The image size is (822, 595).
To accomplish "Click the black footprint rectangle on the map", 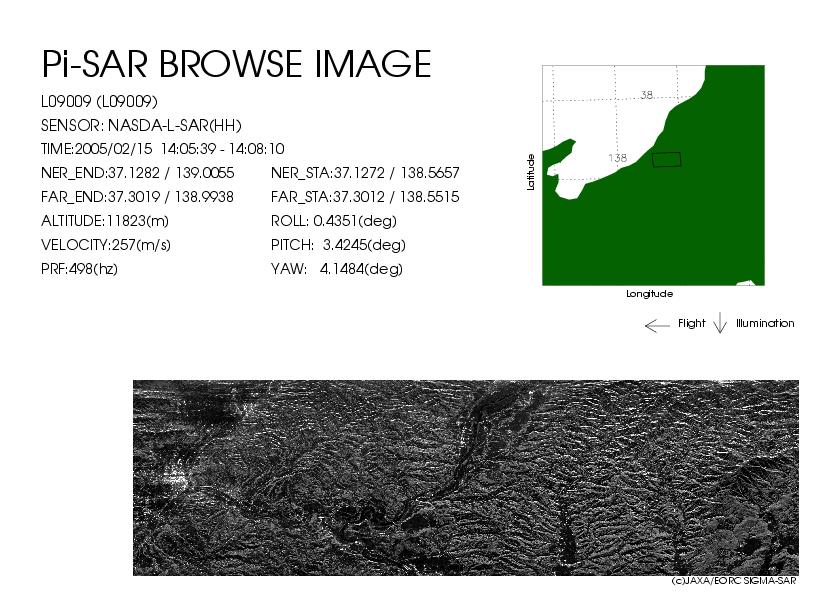I will [x=667, y=159].
